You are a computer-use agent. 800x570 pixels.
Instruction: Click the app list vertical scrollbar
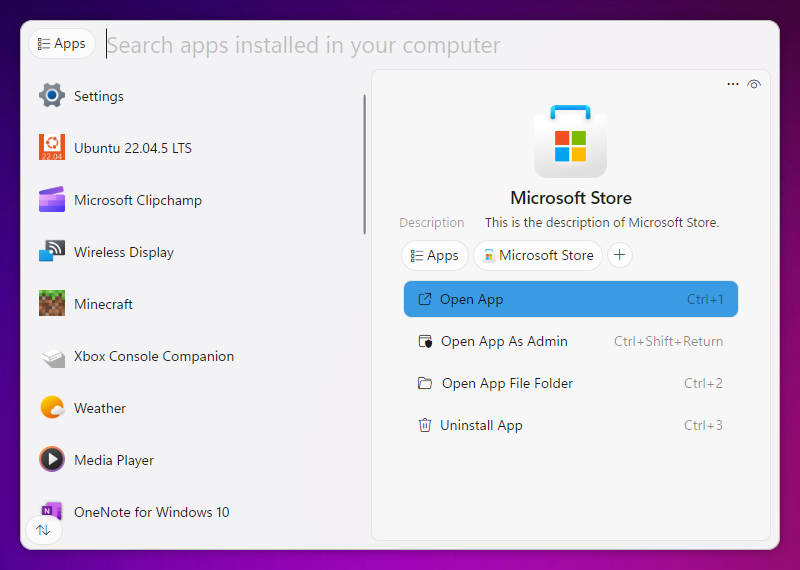pos(364,164)
